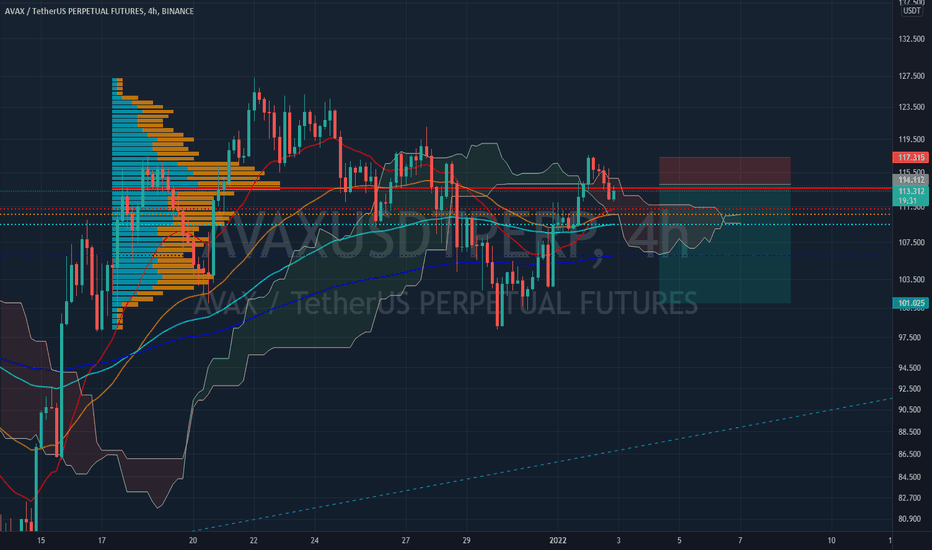932x550 pixels.
Task: Click the AVAX / TetherUS PERPETUAL FUTURES chart title
Action: tap(99, 11)
